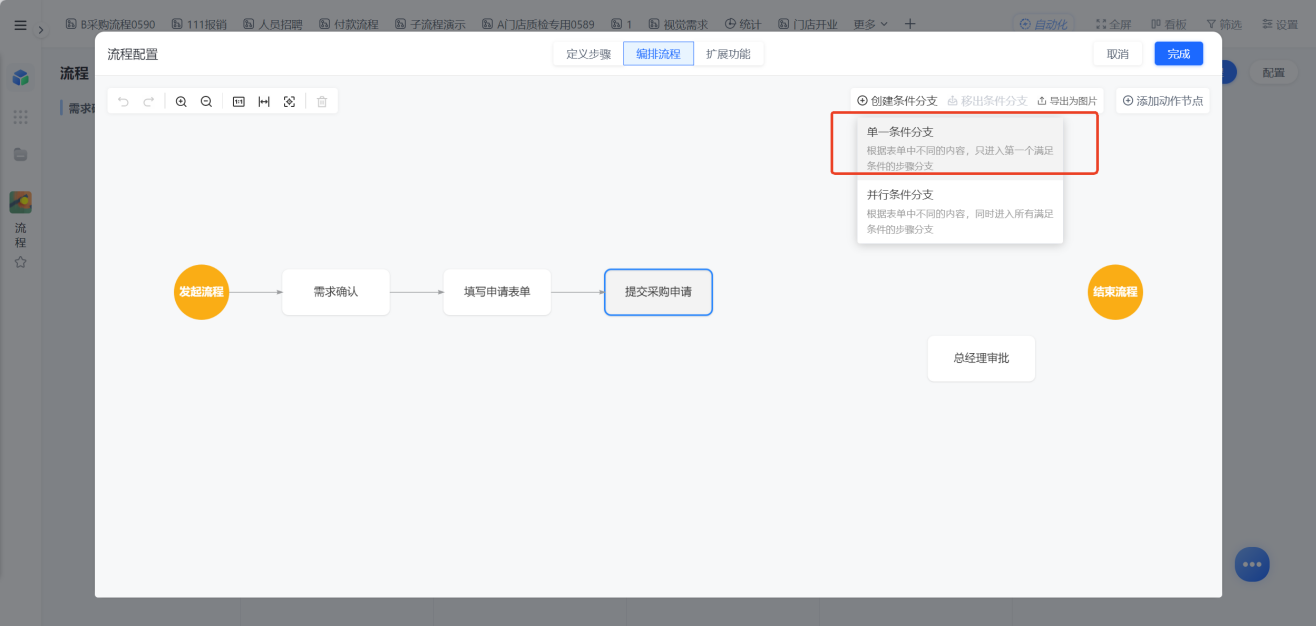The height and width of the screenshot is (626, 1316).
Task: Click 设置 in the top bar
Action: [x=1280, y=24]
